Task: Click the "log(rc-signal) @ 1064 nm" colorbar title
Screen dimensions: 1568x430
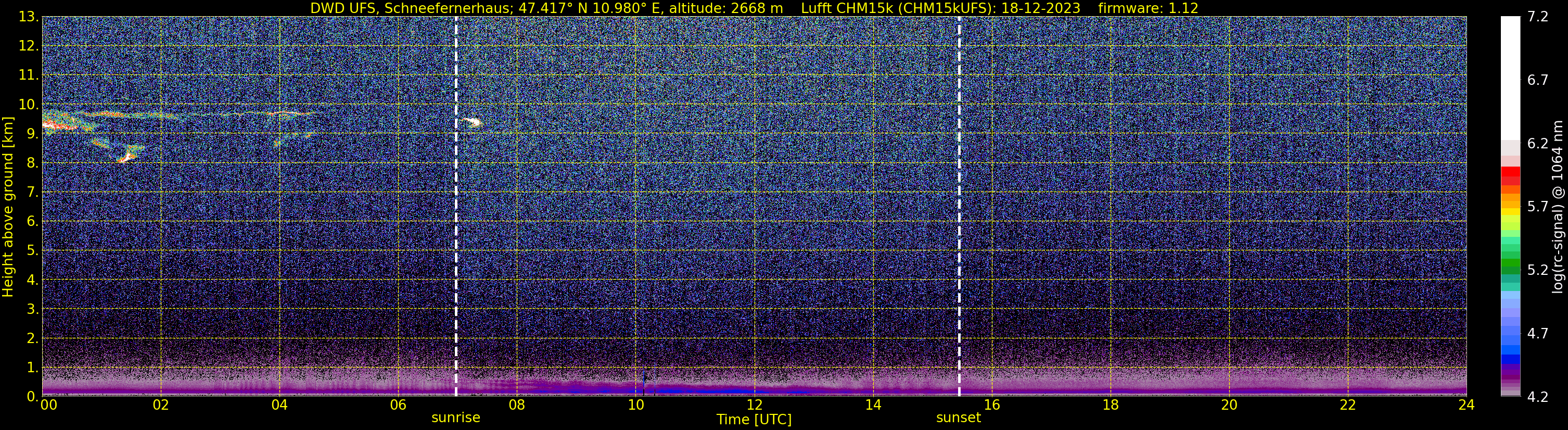Action: (1557, 207)
